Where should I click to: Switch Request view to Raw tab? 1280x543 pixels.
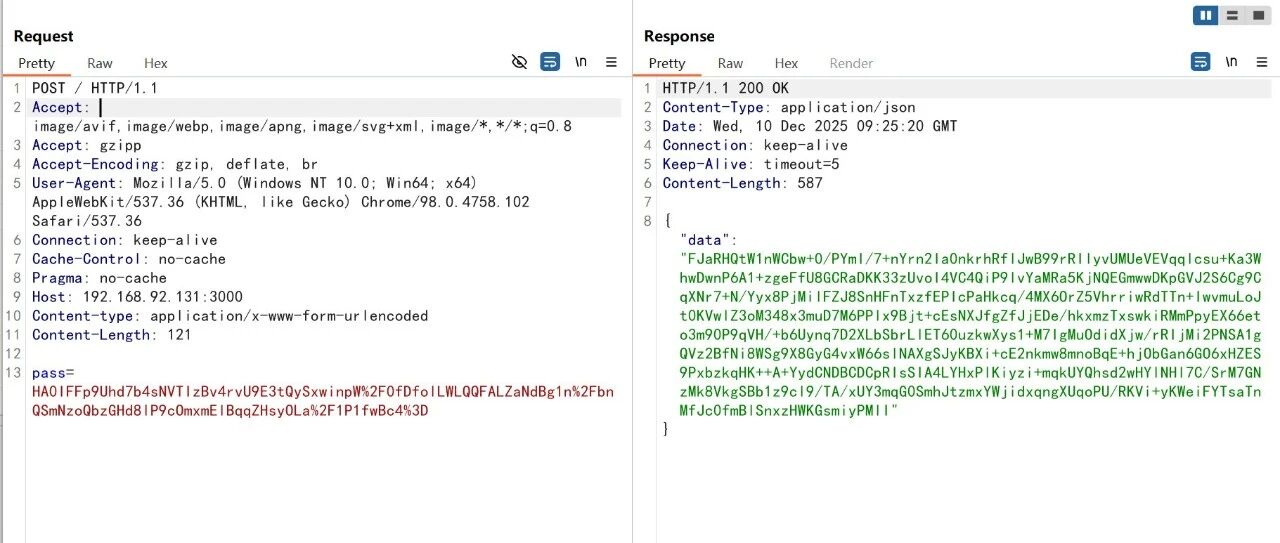coord(100,63)
